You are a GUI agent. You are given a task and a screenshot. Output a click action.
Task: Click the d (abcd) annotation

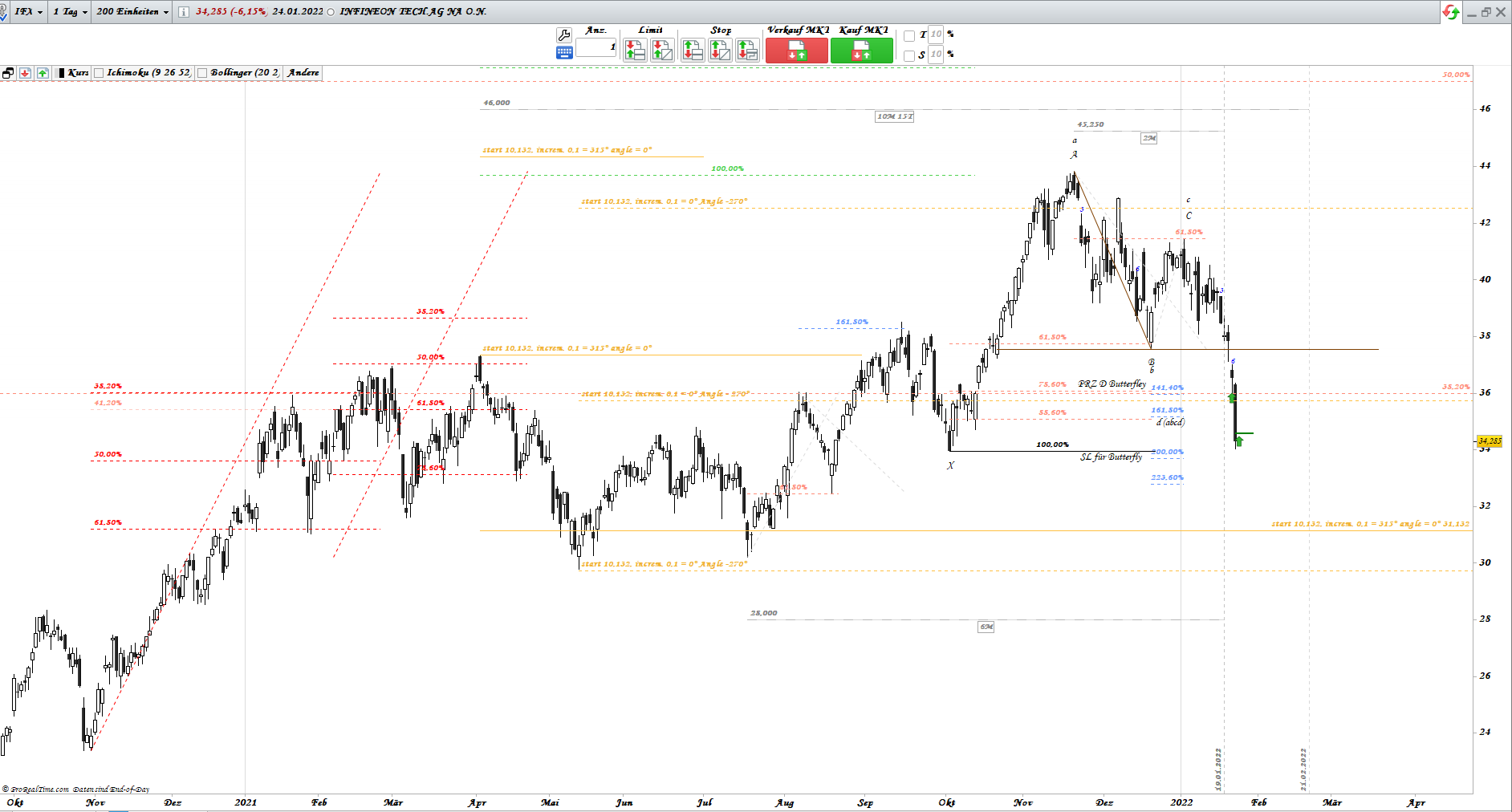[1170, 422]
